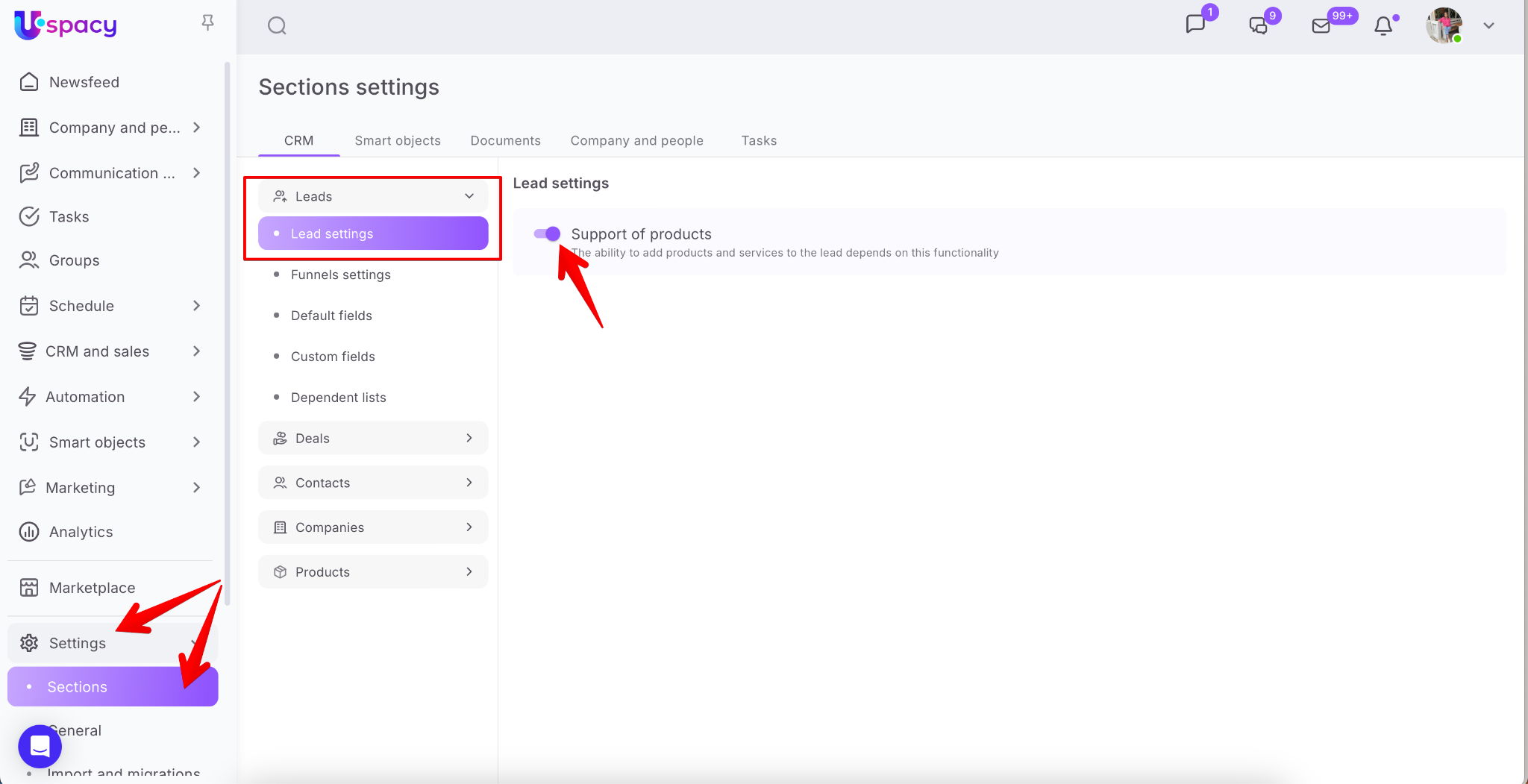Image resolution: width=1528 pixels, height=784 pixels.
Task: Open Analytics in the sidebar
Action: (81, 532)
